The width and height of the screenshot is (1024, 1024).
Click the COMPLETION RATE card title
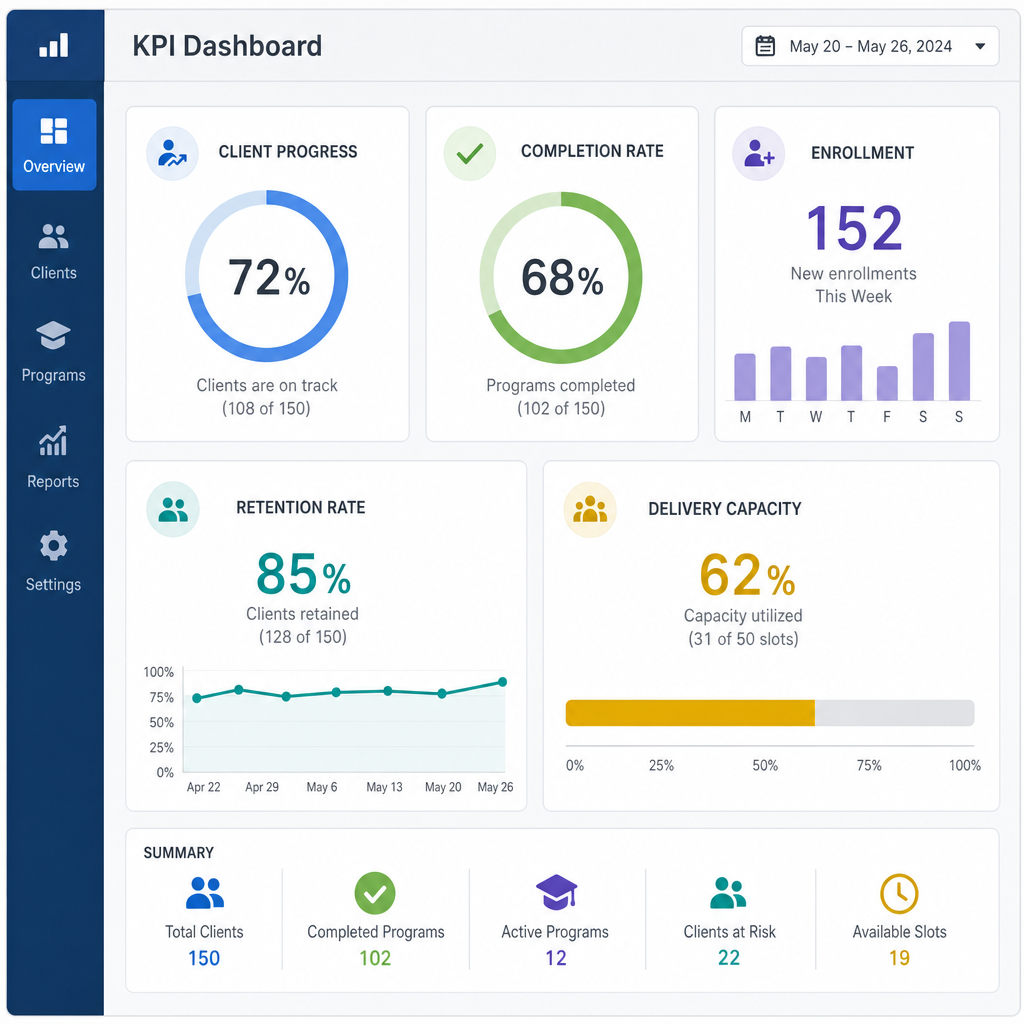pos(592,152)
